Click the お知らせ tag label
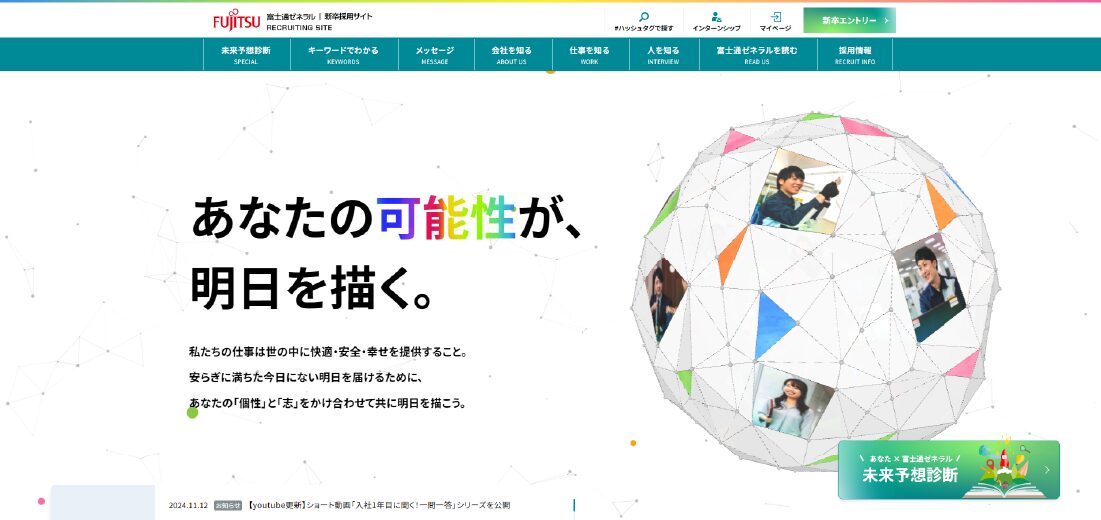 pos(228,505)
